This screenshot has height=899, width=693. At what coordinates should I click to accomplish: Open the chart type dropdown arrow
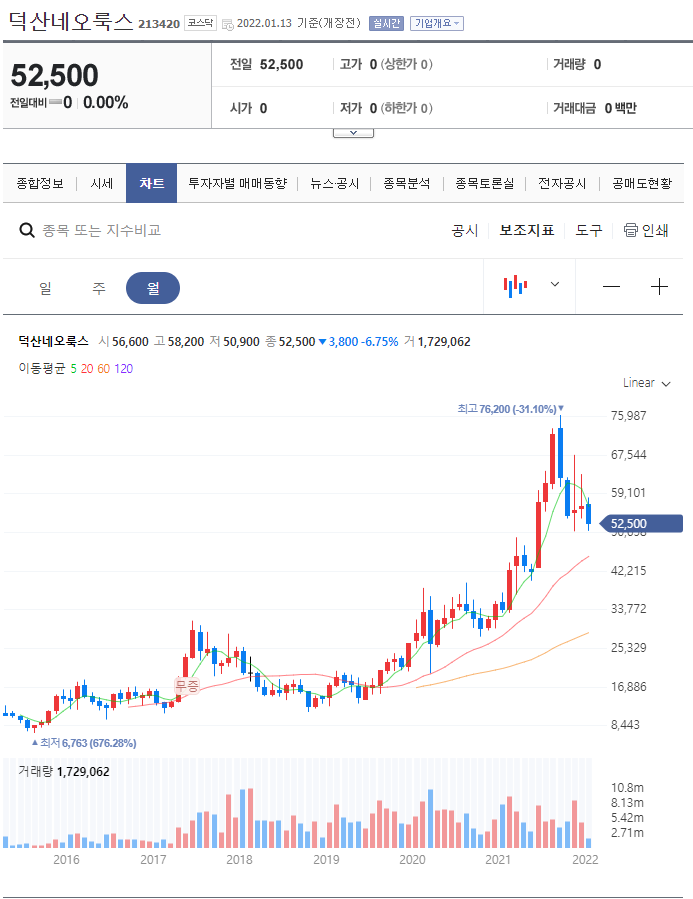coord(555,284)
